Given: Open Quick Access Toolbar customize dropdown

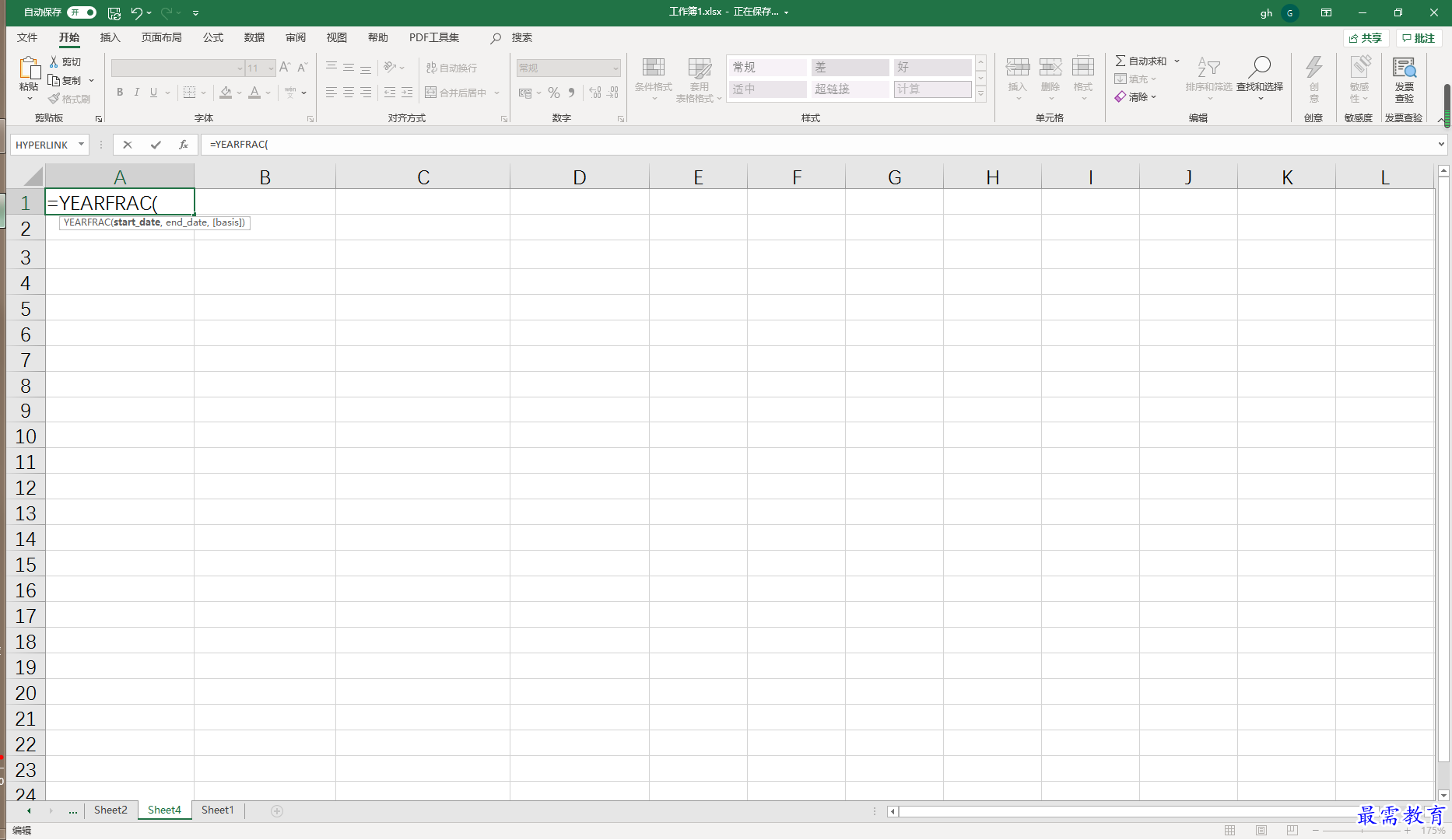Looking at the screenshot, I should tap(195, 12).
